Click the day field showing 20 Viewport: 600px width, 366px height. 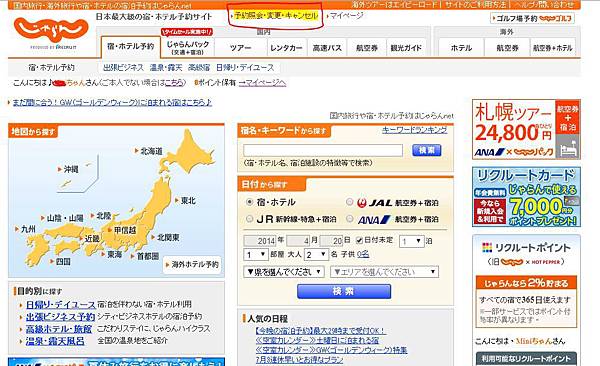331,241
